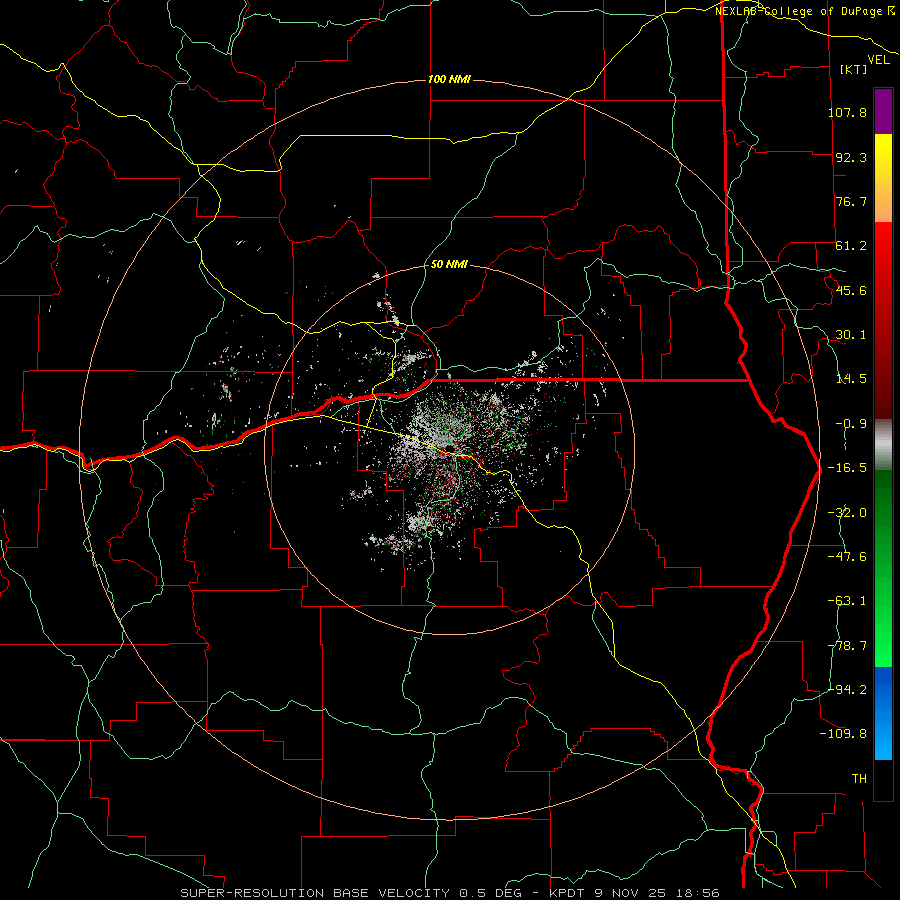Click the -109.8 velocity scale label
900x900 pixels.
point(843,734)
